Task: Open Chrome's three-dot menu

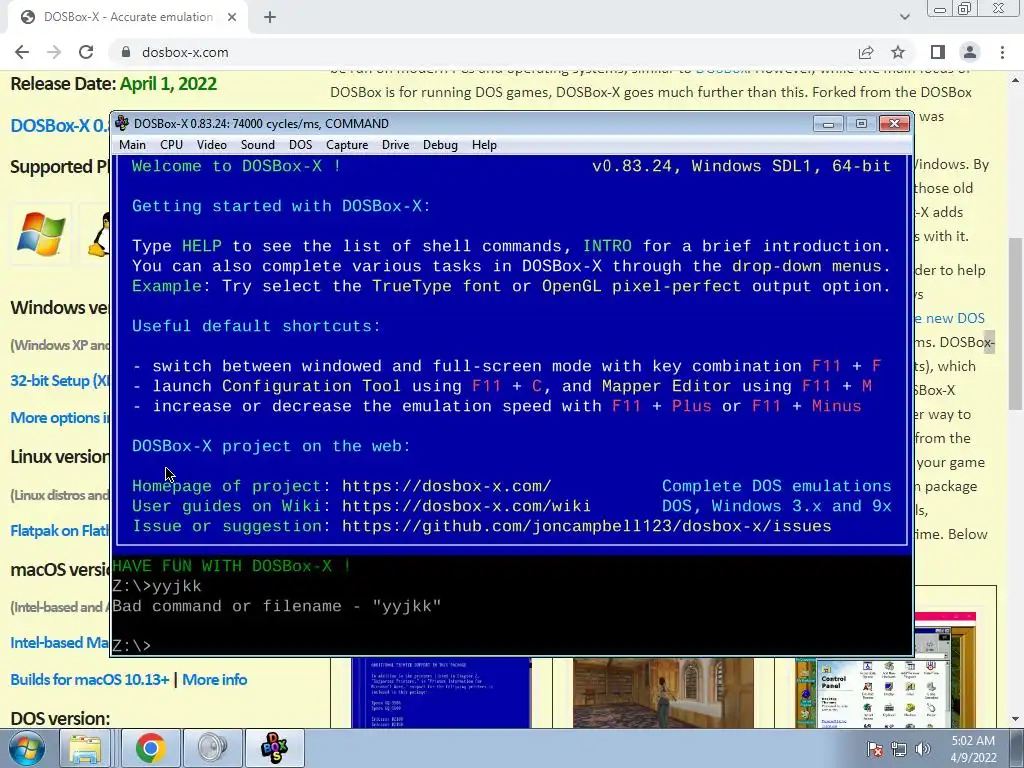Action: [x=1002, y=52]
